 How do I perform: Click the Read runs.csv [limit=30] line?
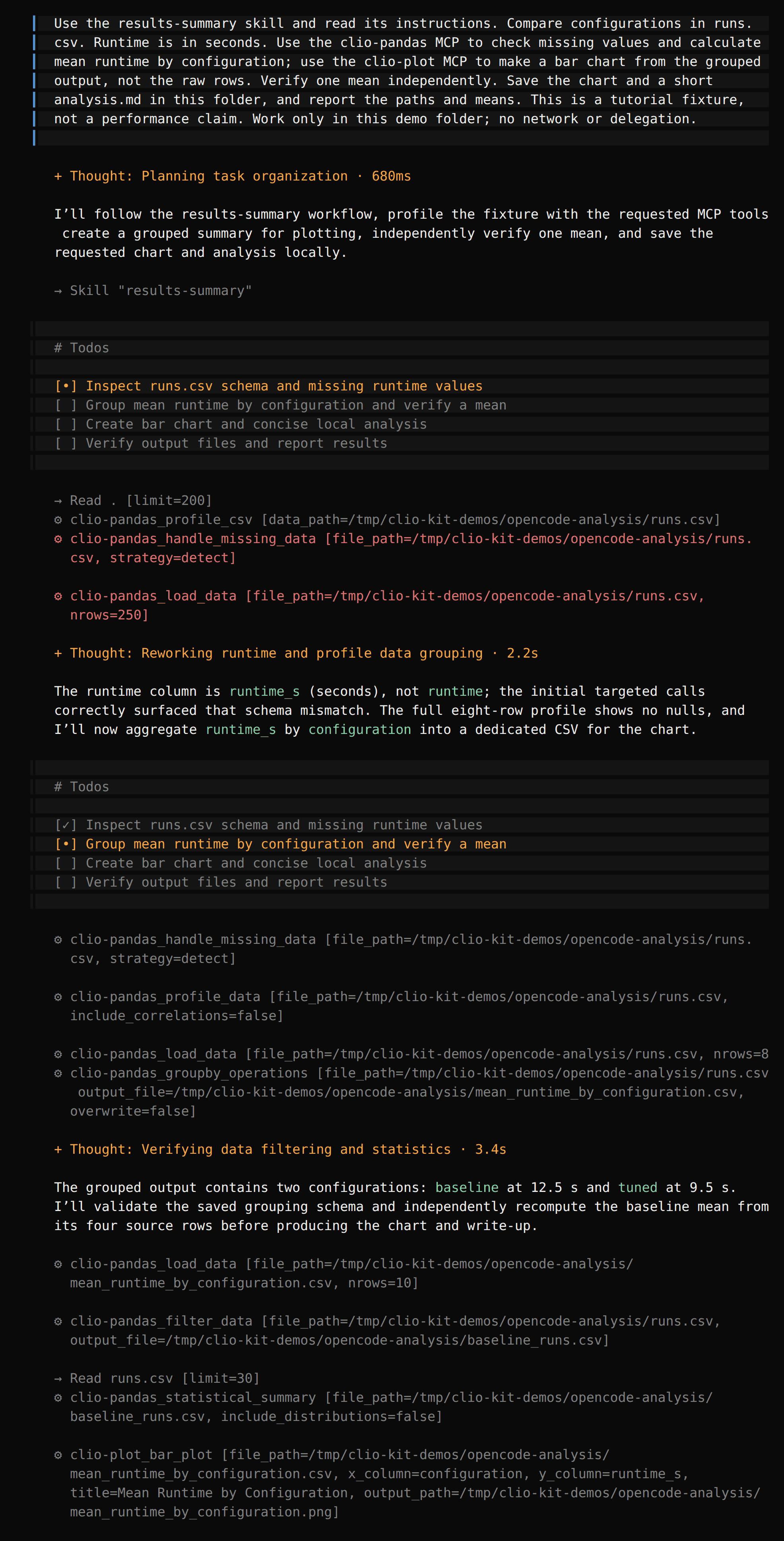coord(157,1378)
